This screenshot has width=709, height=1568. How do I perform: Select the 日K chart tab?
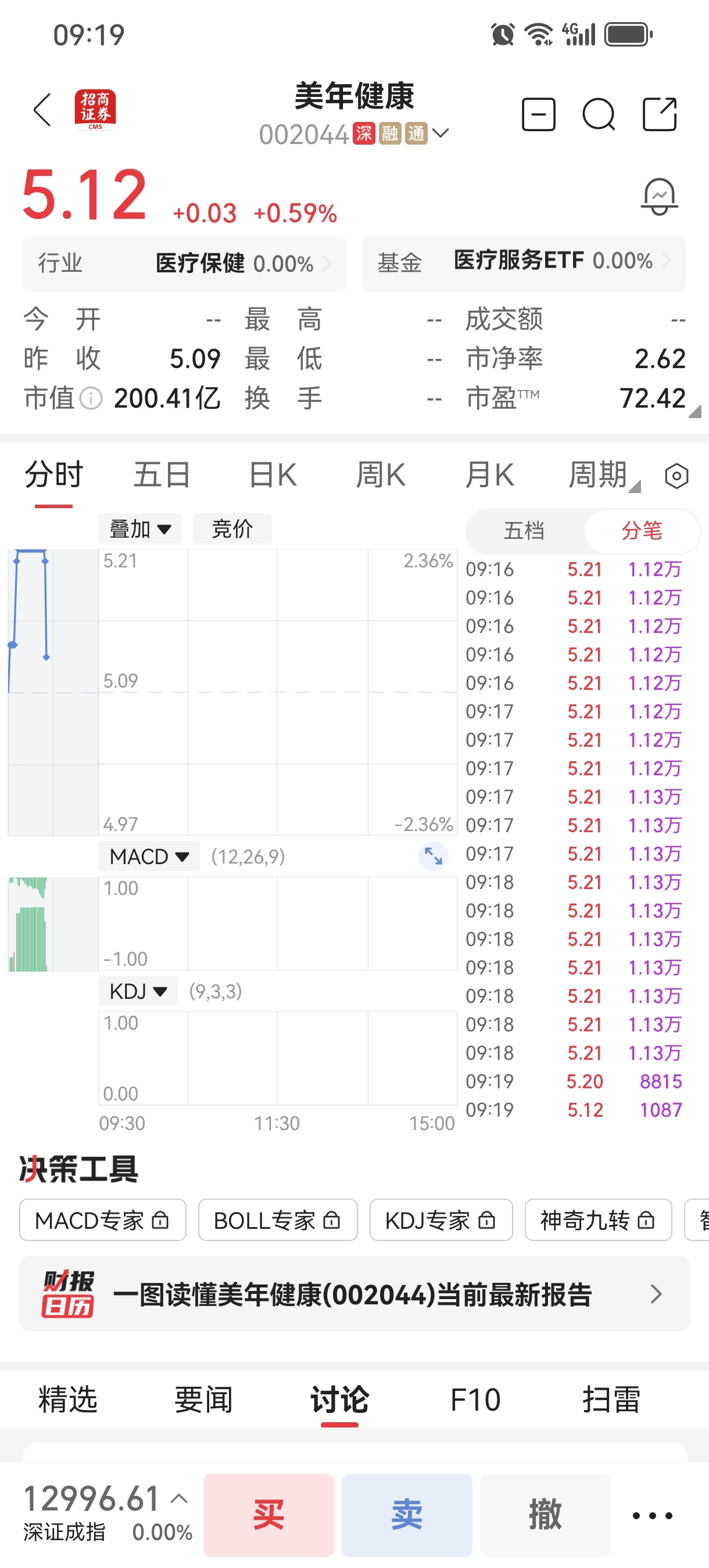click(x=273, y=475)
